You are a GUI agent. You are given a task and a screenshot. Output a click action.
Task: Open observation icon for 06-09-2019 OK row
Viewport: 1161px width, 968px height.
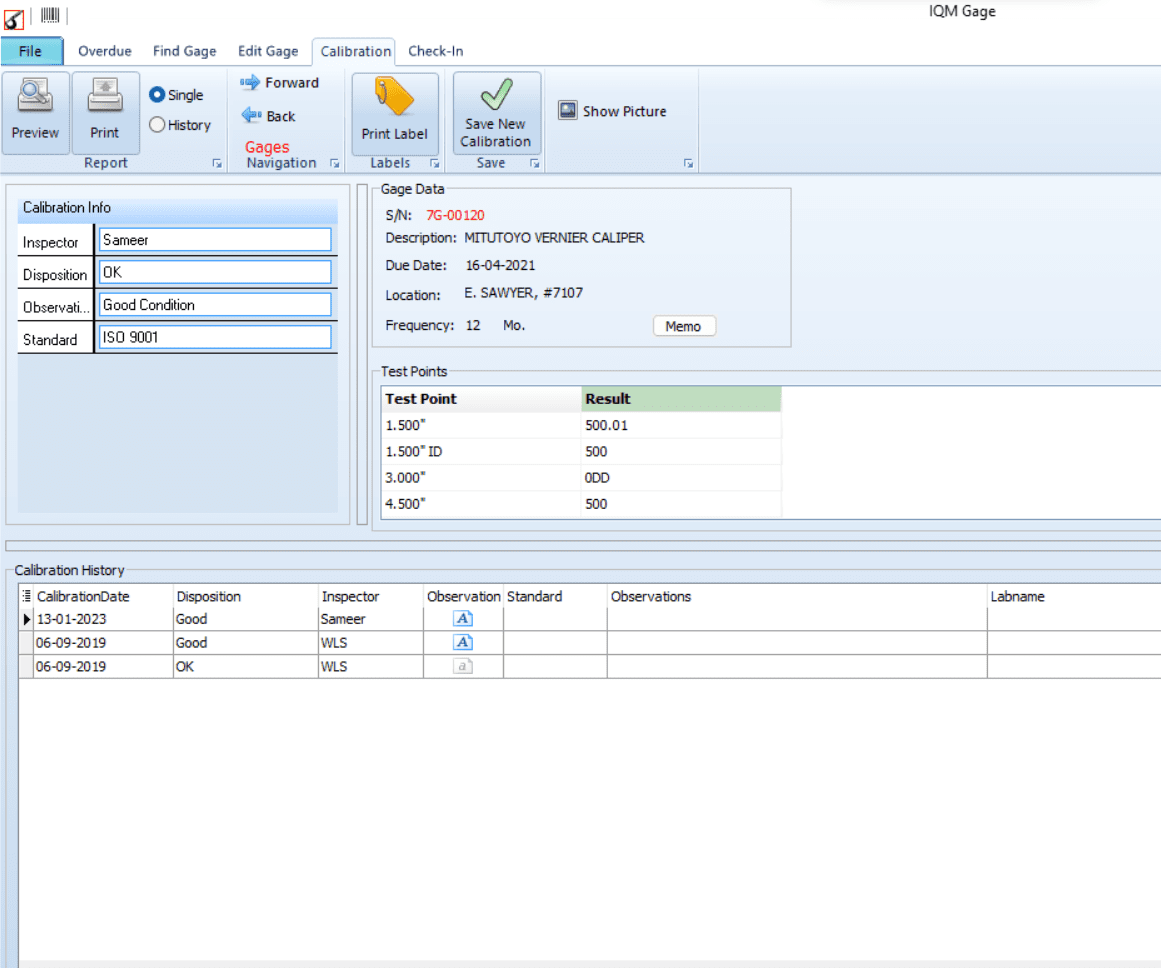[x=462, y=666]
